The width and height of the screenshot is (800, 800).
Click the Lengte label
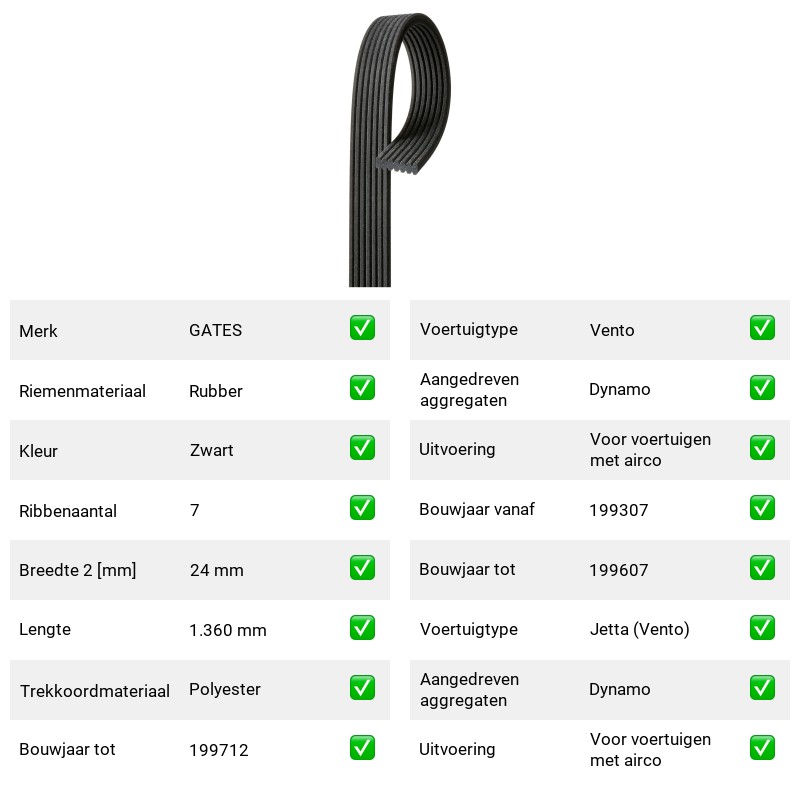click(x=45, y=630)
